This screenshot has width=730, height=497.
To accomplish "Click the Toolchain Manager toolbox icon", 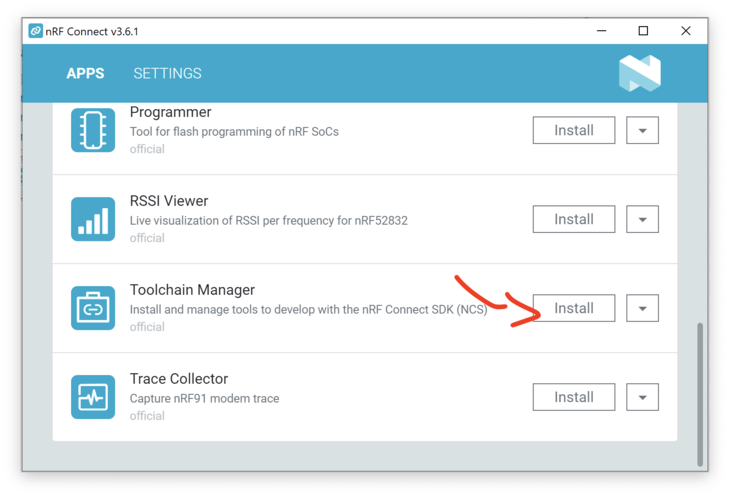I will click(x=93, y=308).
